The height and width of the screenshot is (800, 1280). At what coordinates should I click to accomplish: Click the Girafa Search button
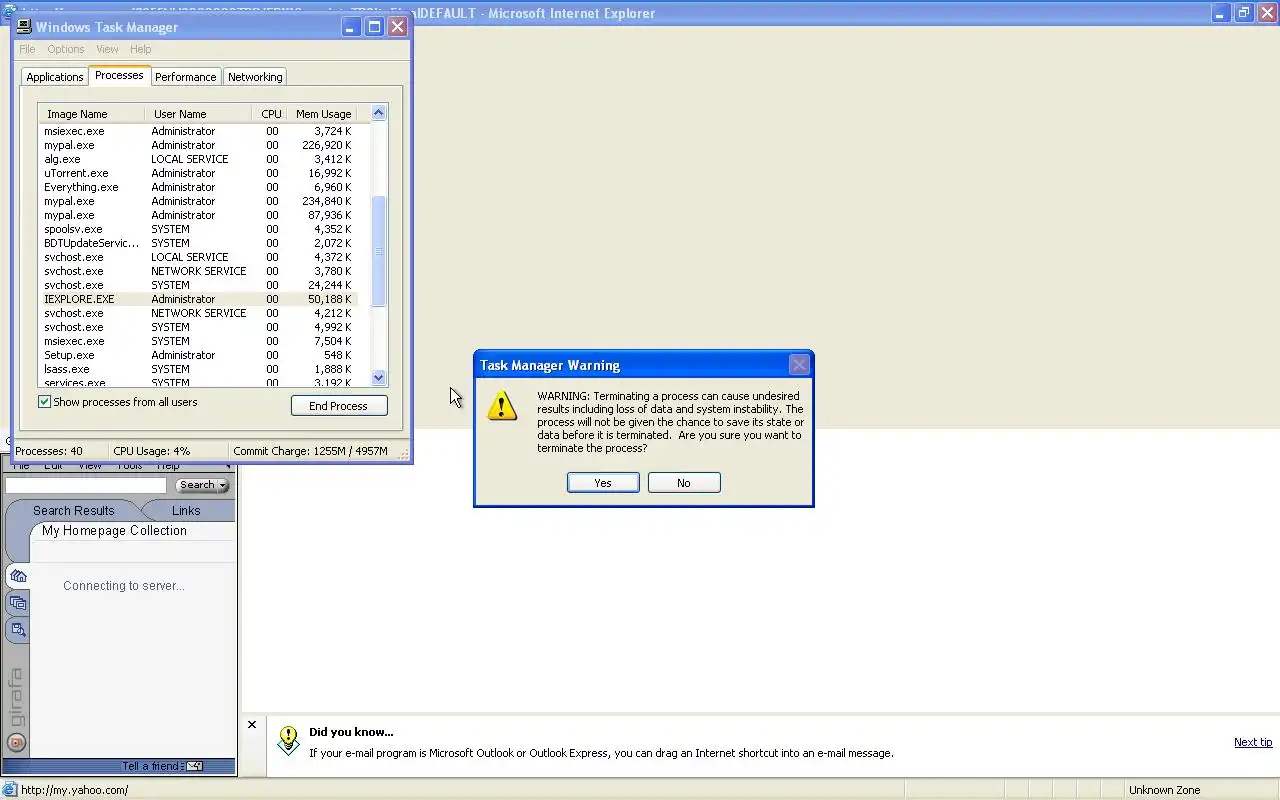point(197,485)
